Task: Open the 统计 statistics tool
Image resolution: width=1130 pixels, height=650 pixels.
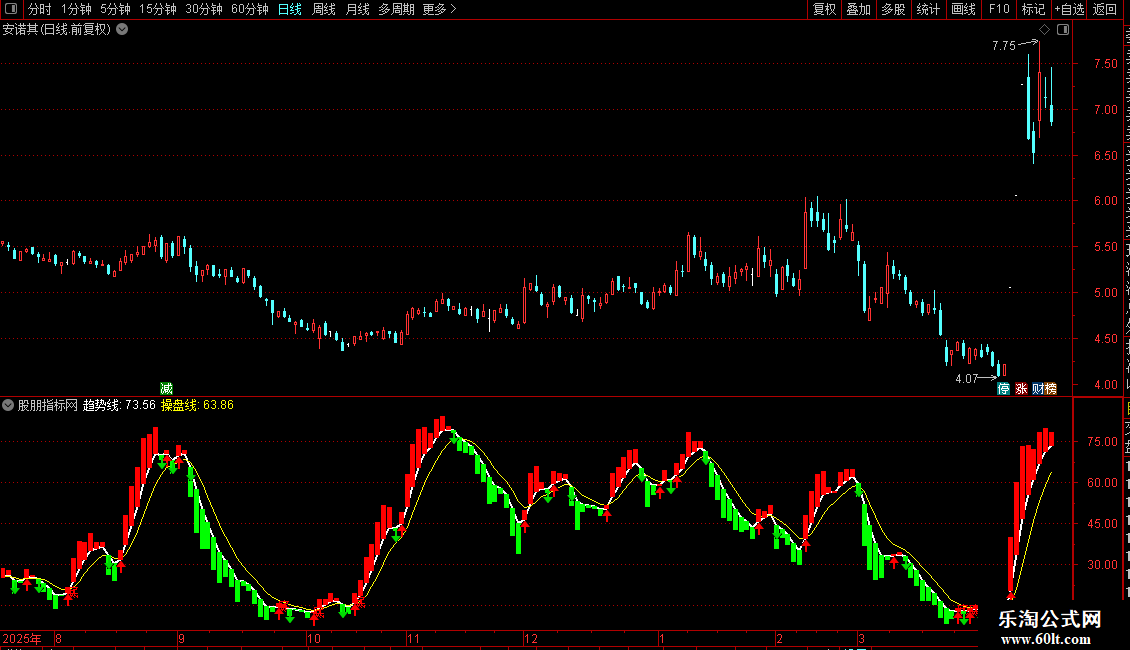Action: [928, 9]
